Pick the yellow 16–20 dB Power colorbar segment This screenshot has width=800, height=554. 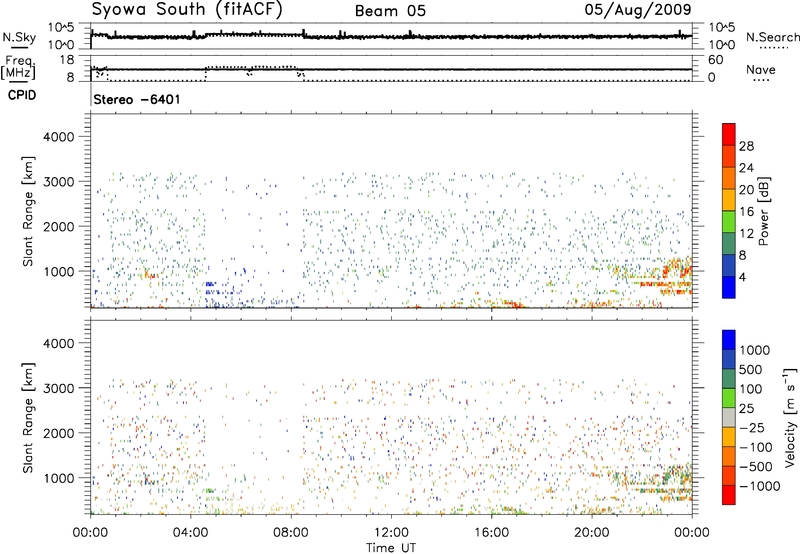click(729, 200)
